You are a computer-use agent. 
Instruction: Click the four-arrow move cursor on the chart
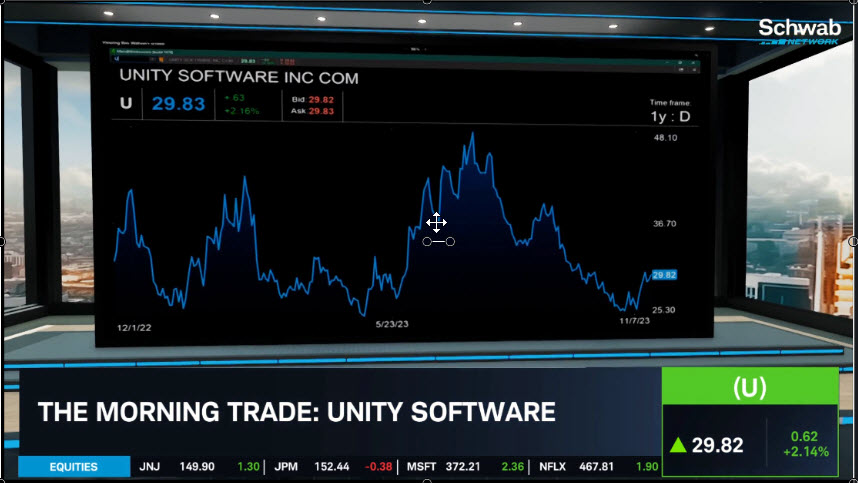(x=436, y=223)
